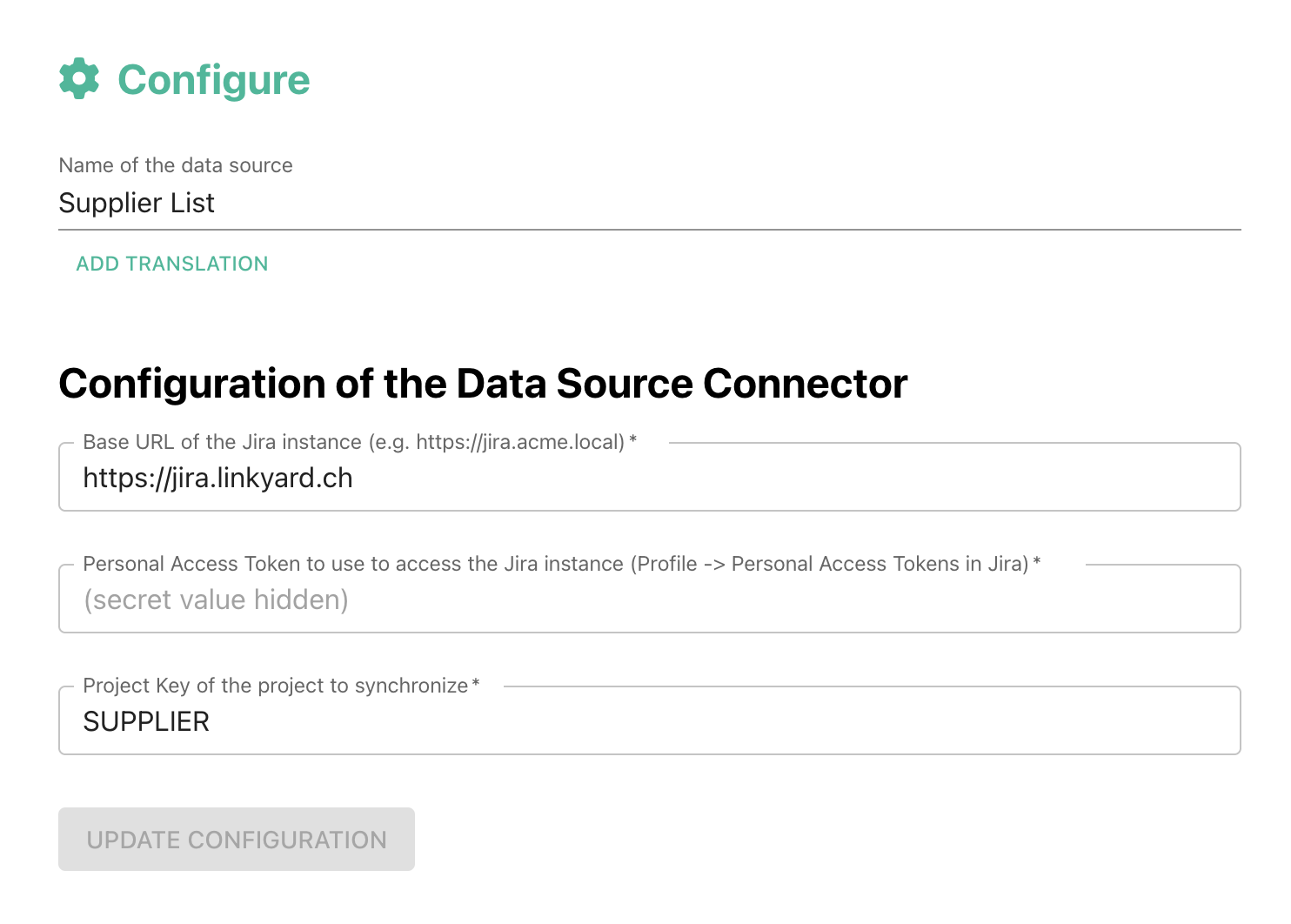Click the https://jira.linkyard.ch URL text
The width and height of the screenshot is (1291, 924).
217,478
